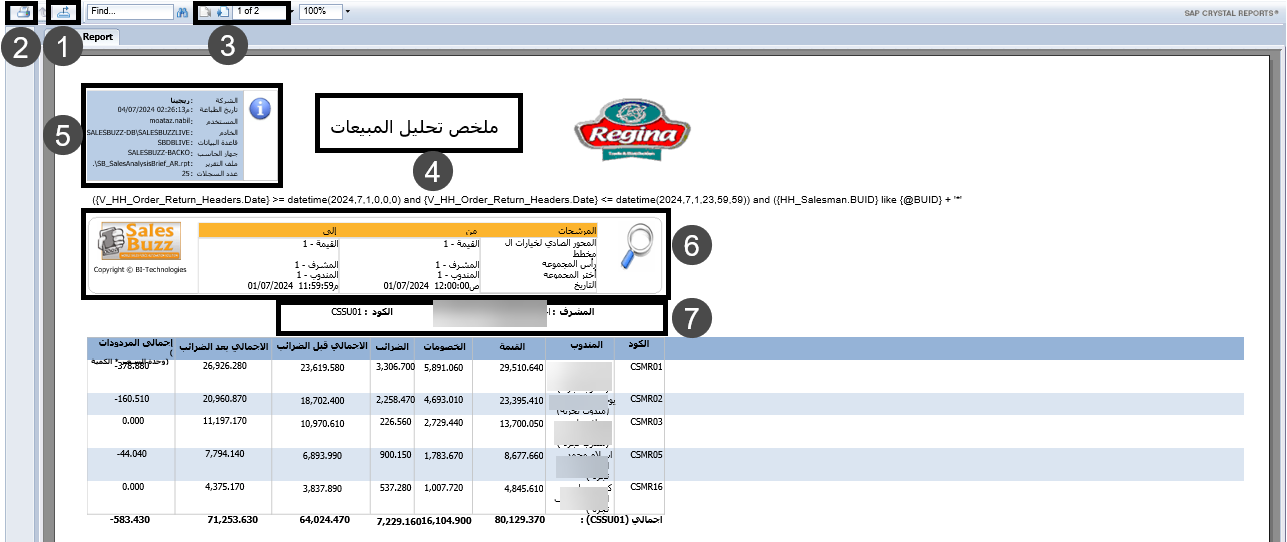The image size is (1287, 542).
Task: Click the CSMR01 code cell
Action: pos(645,367)
